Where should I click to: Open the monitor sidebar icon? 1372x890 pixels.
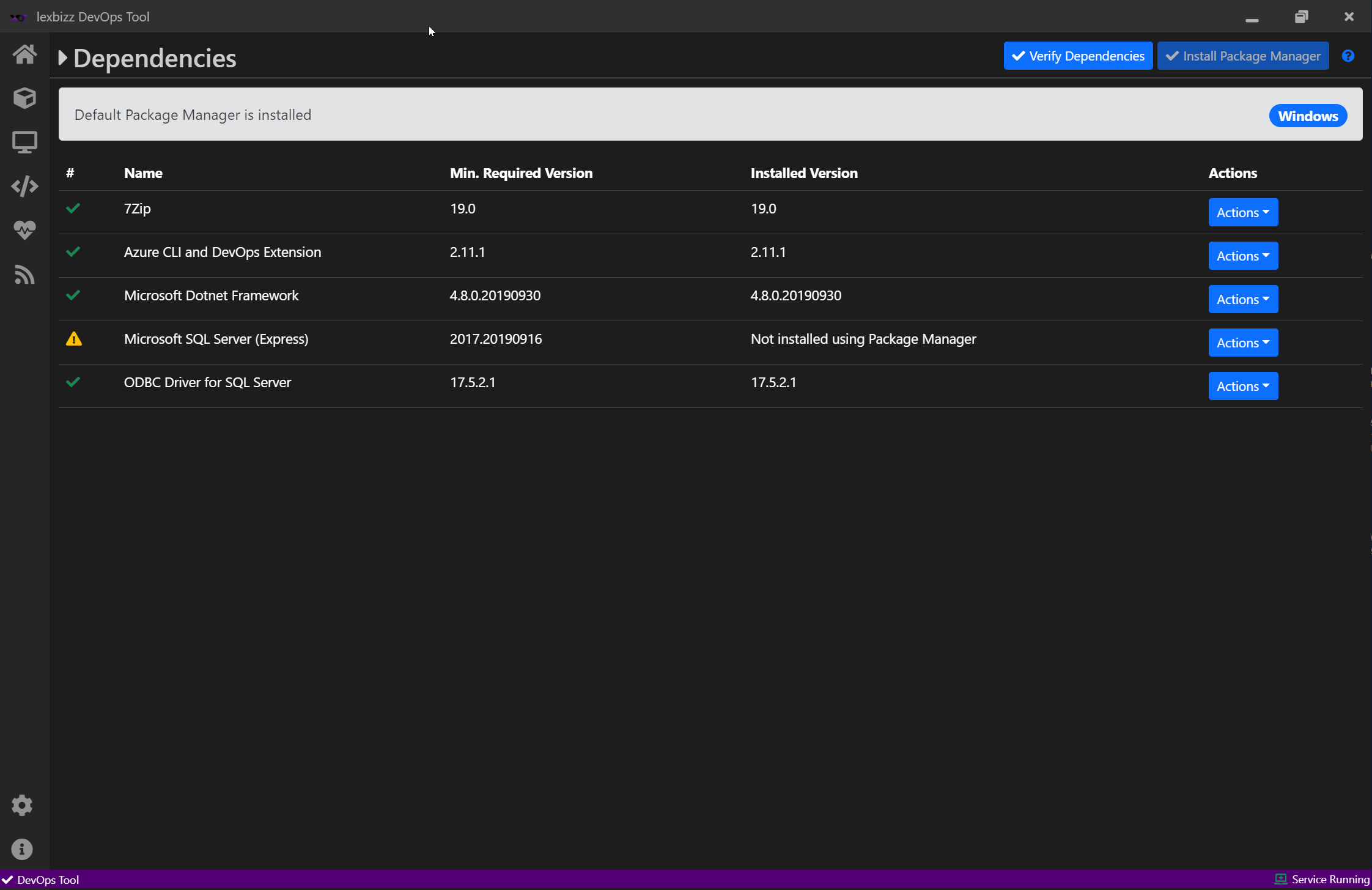pos(24,142)
